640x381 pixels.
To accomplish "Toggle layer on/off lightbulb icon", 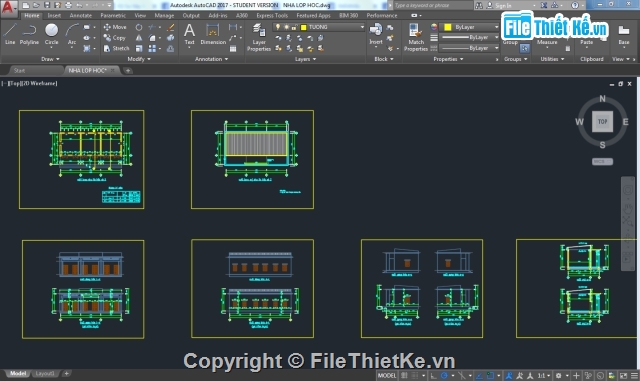I will 278,27.
